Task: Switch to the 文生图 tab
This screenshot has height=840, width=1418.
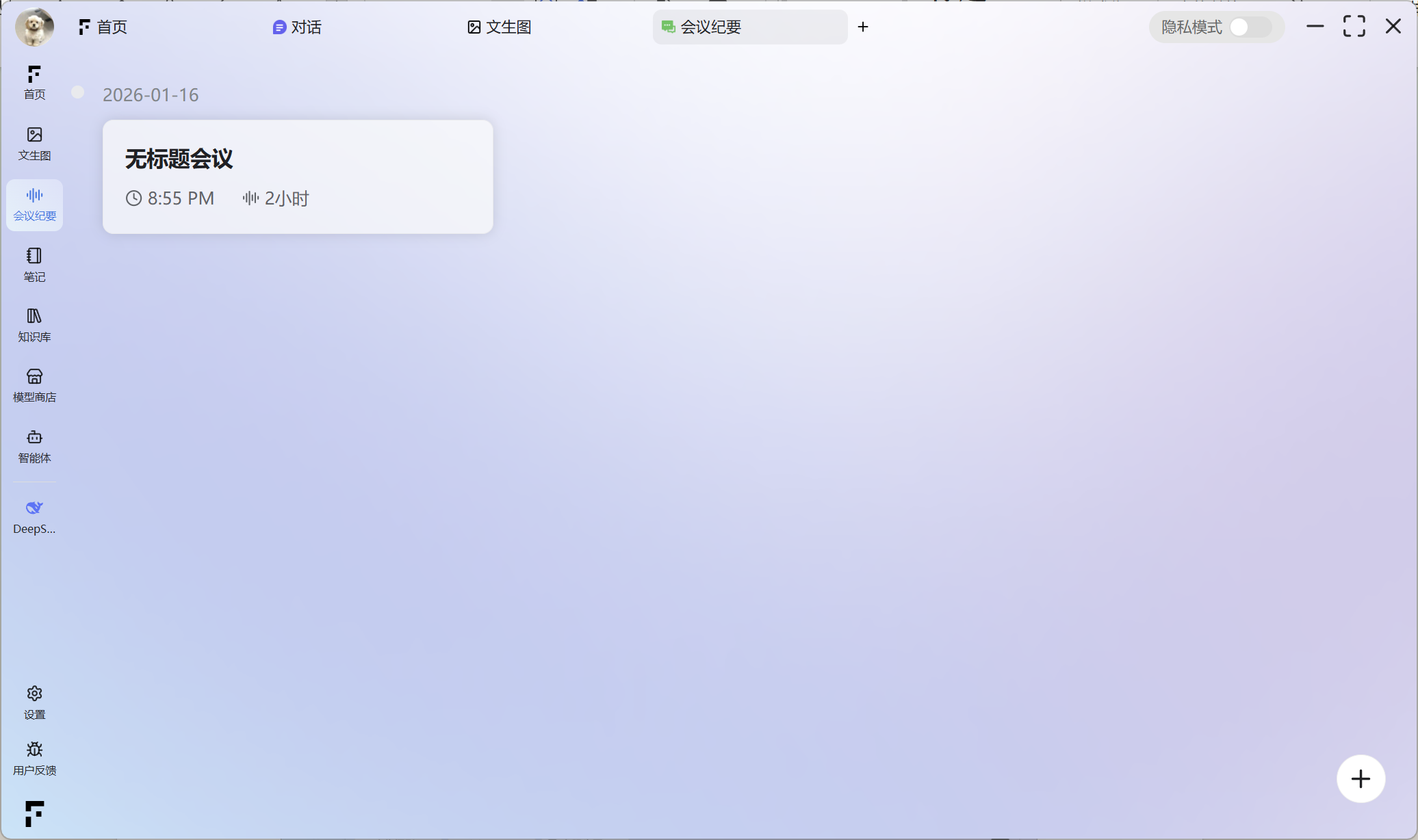Action: pyautogui.click(x=500, y=27)
